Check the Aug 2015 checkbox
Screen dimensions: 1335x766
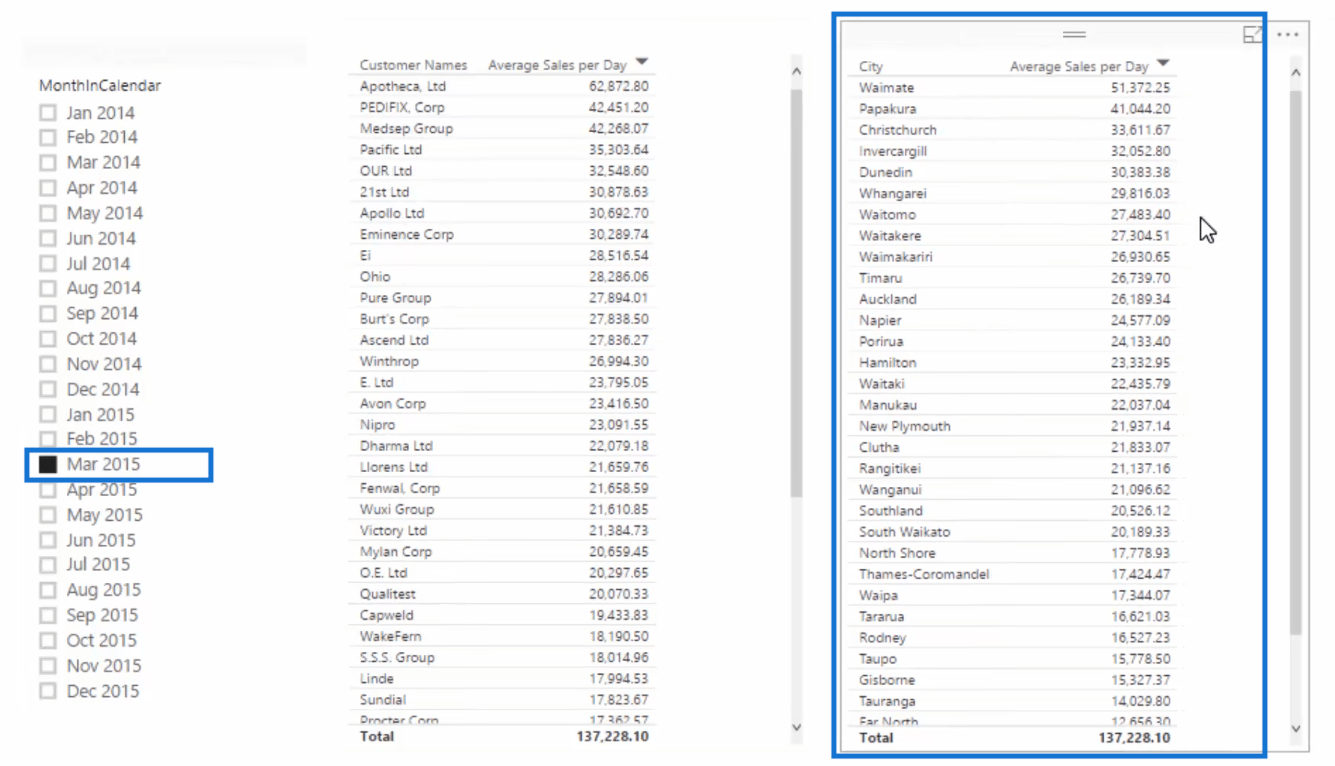click(48, 590)
